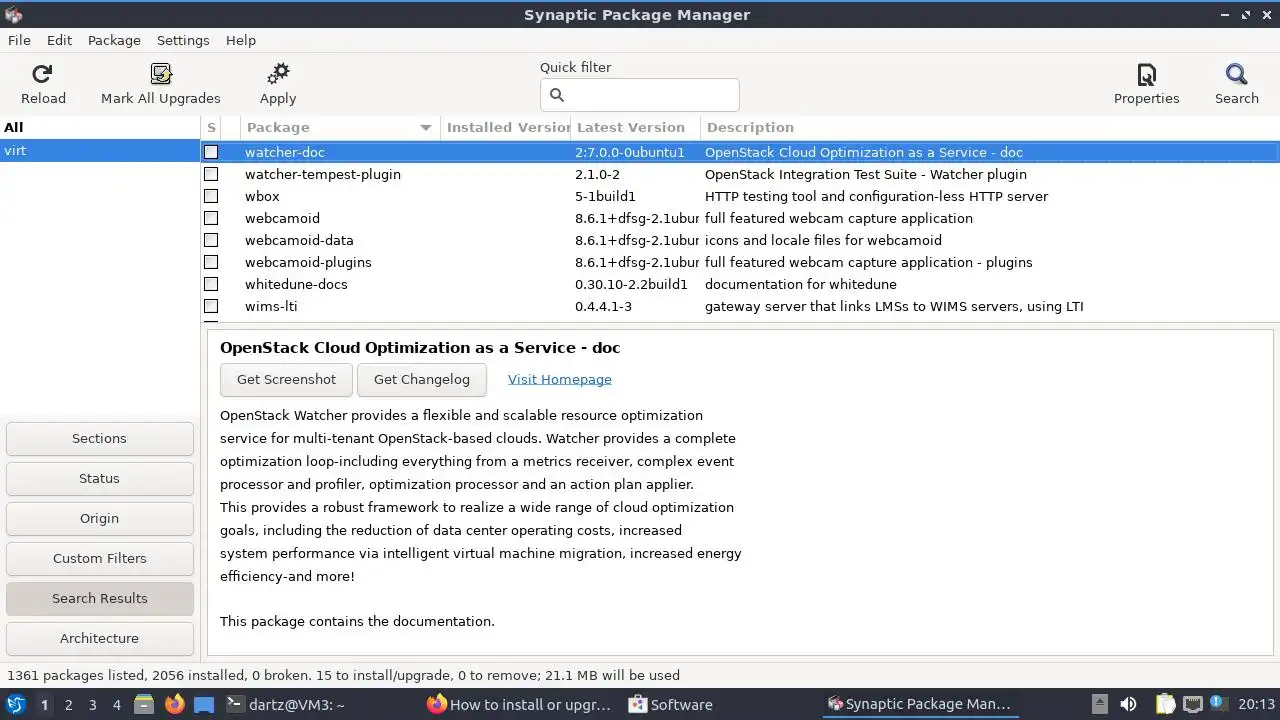Click the Apply gear icon
1280x720 pixels.
pyautogui.click(x=278, y=74)
